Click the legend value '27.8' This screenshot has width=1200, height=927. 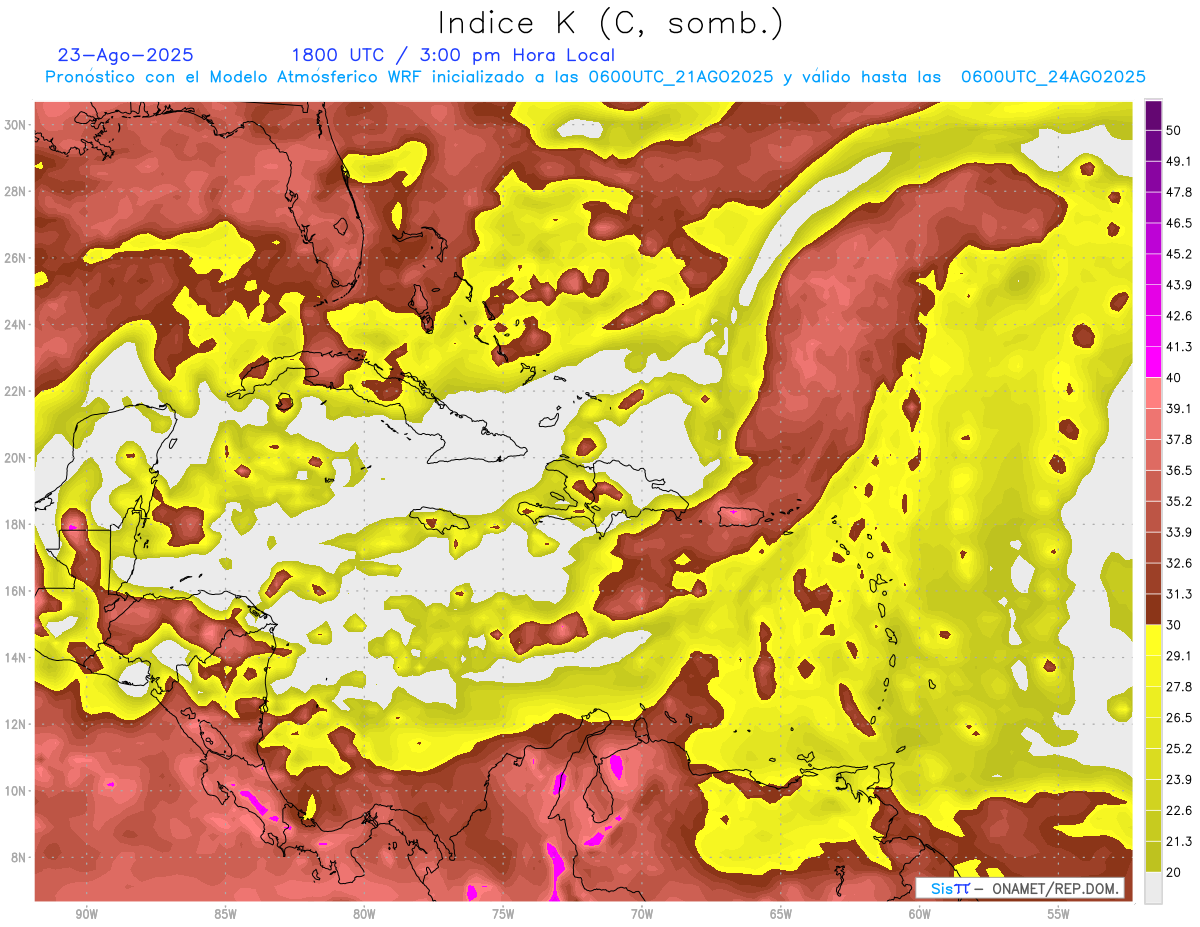[1179, 686]
